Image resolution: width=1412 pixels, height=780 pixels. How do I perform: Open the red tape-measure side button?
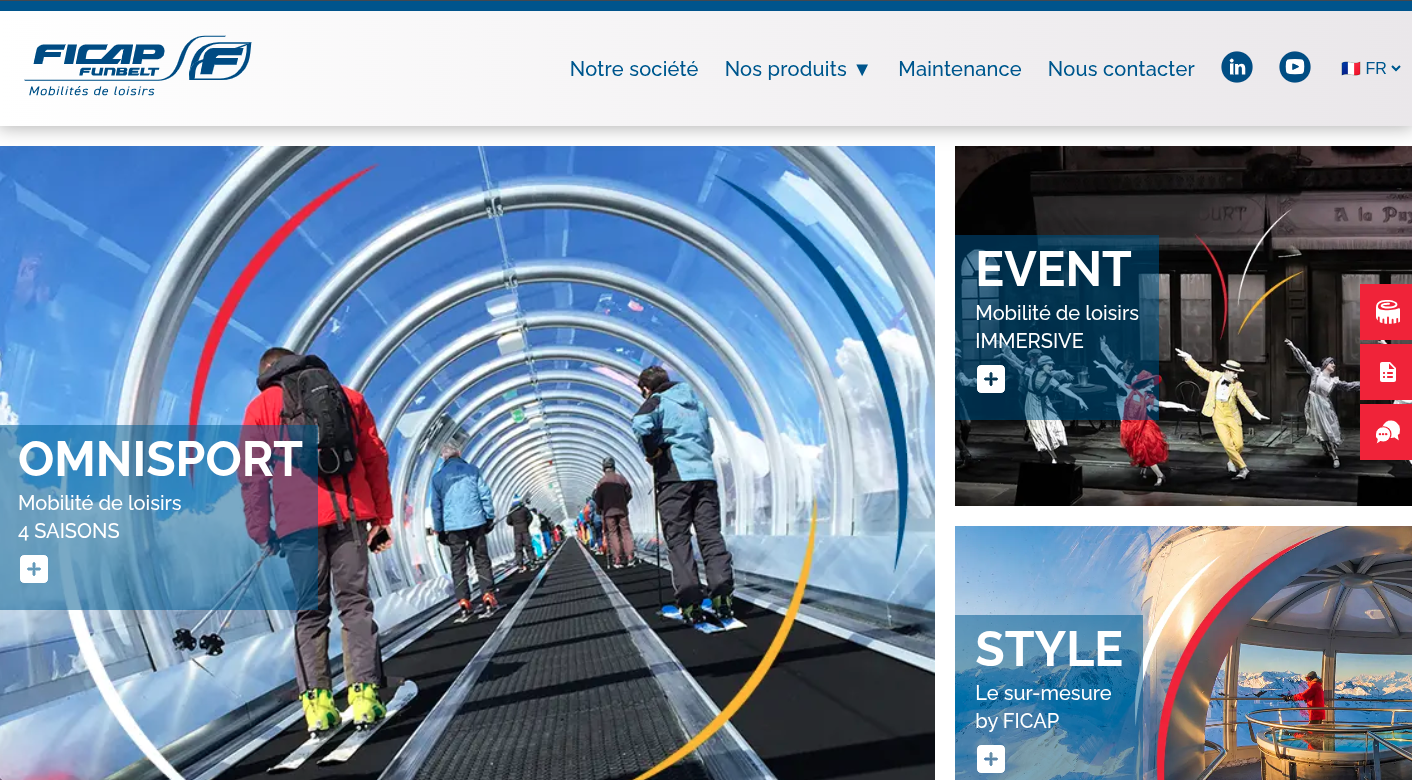point(1386,312)
